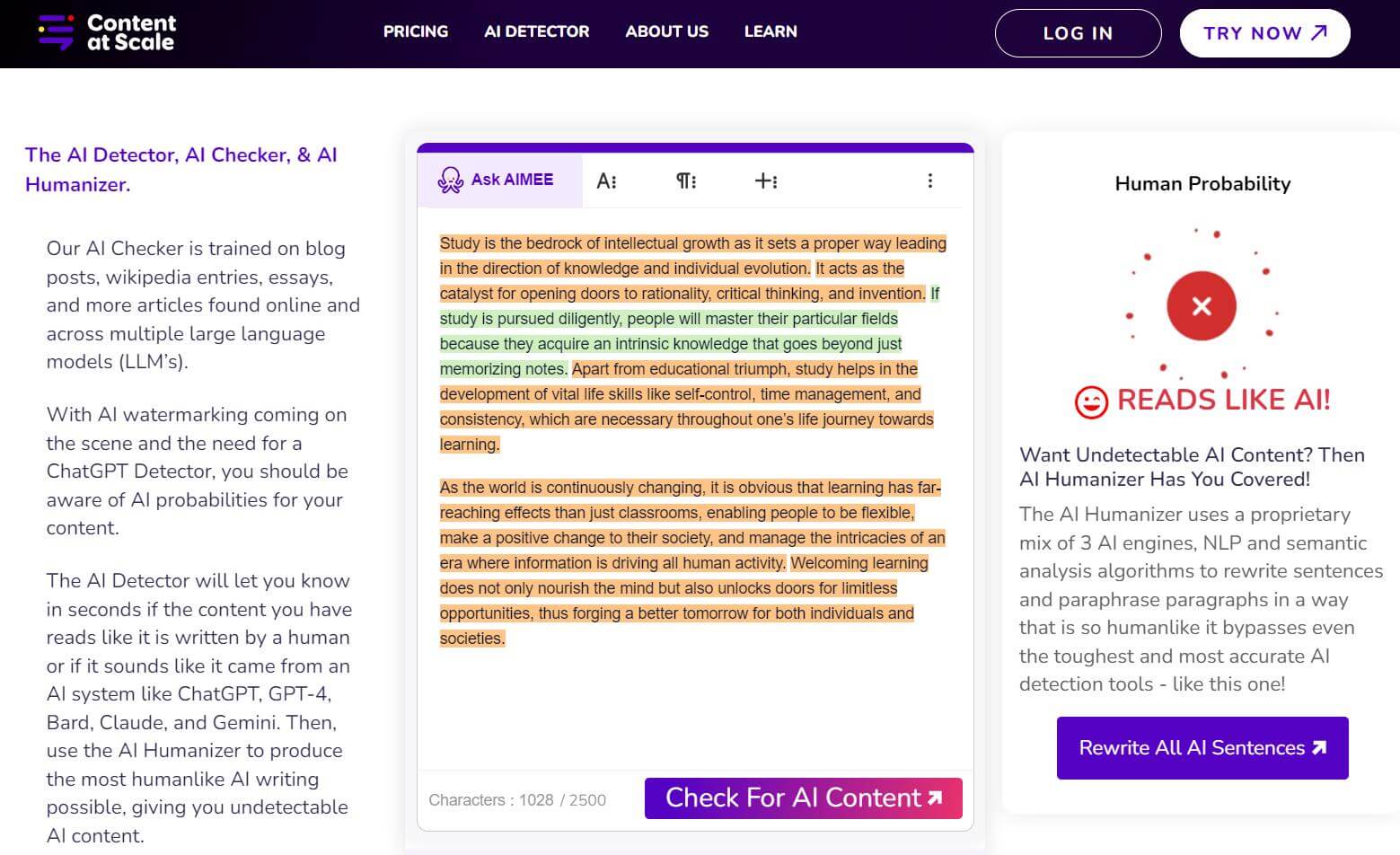Click the character count '1028 / 2500'

click(562, 800)
